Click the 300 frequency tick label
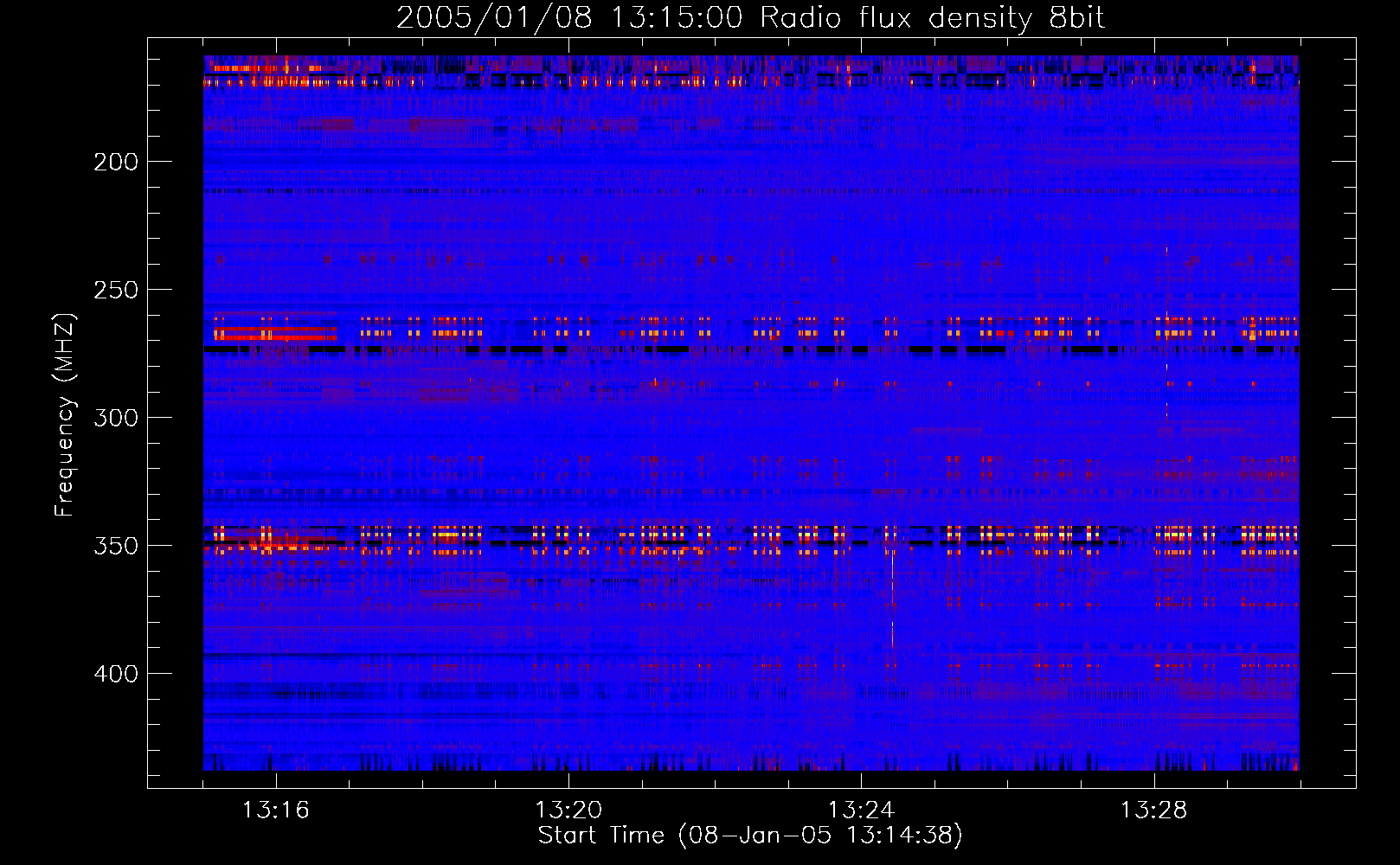The height and width of the screenshot is (865, 1400). click(x=116, y=418)
